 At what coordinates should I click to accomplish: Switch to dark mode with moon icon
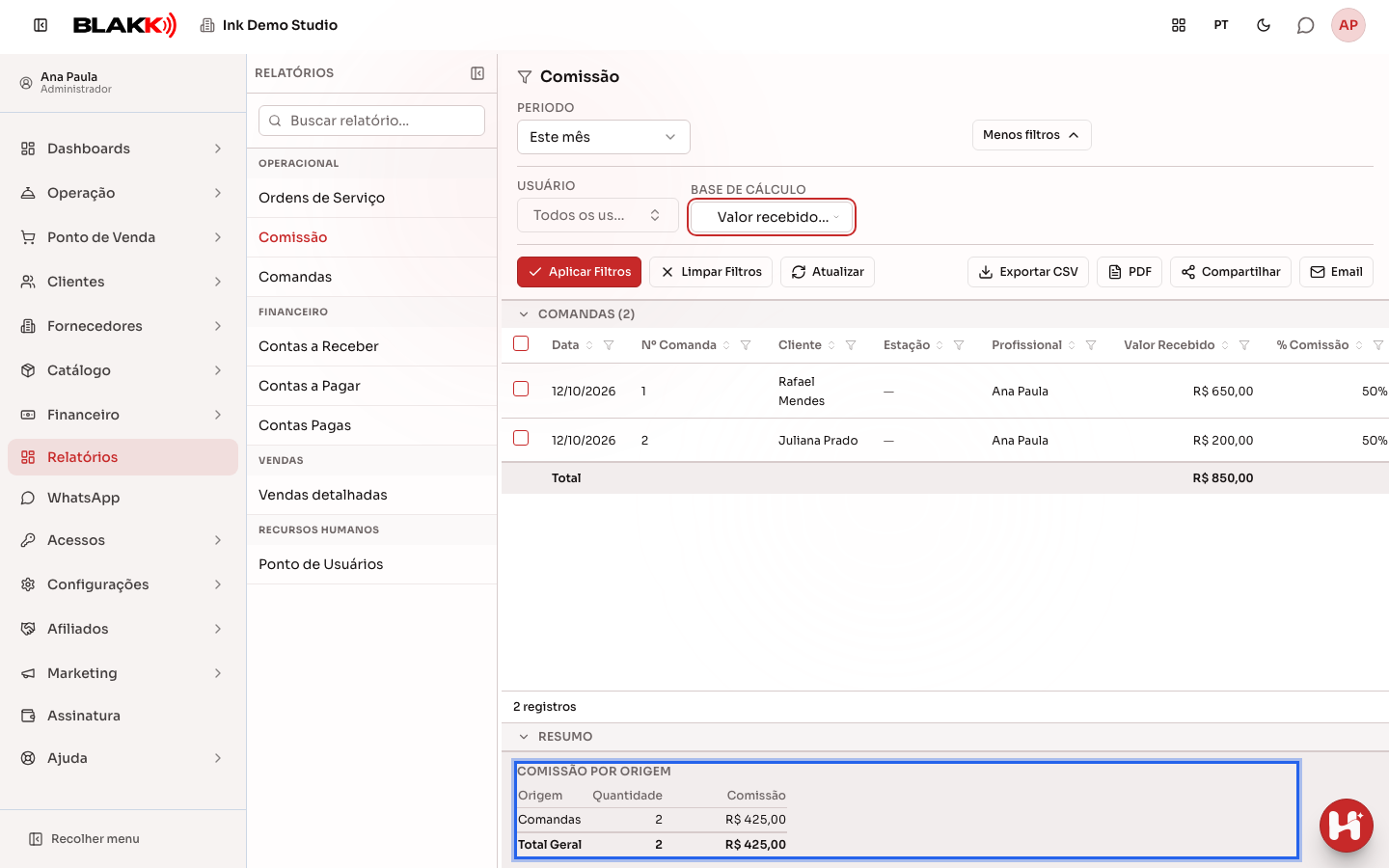tap(1264, 25)
